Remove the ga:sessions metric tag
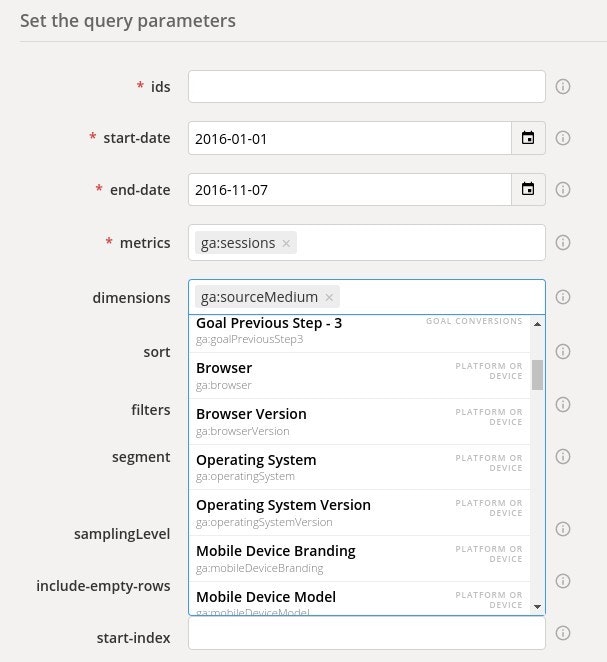The width and height of the screenshot is (607, 662). (x=286, y=243)
